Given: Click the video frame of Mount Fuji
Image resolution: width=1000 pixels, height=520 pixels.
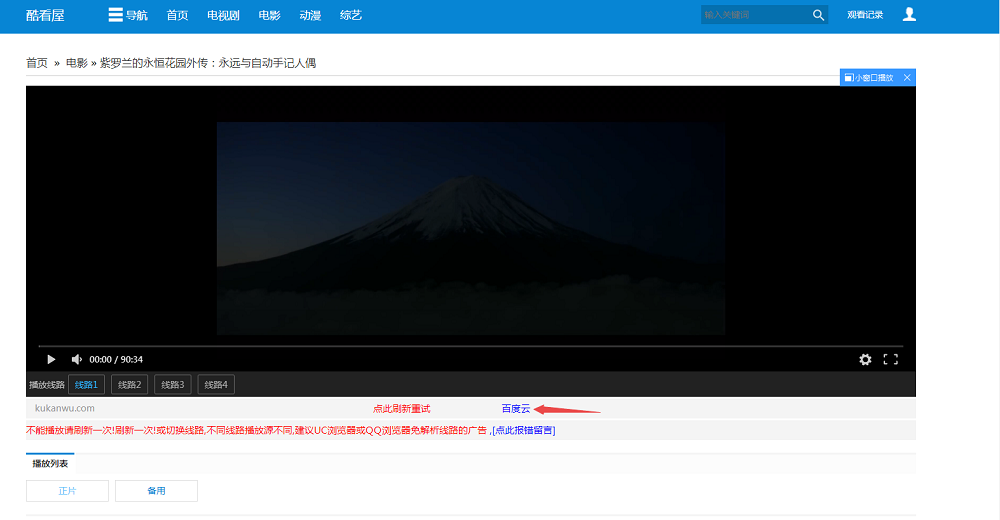Looking at the screenshot, I should [471, 228].
